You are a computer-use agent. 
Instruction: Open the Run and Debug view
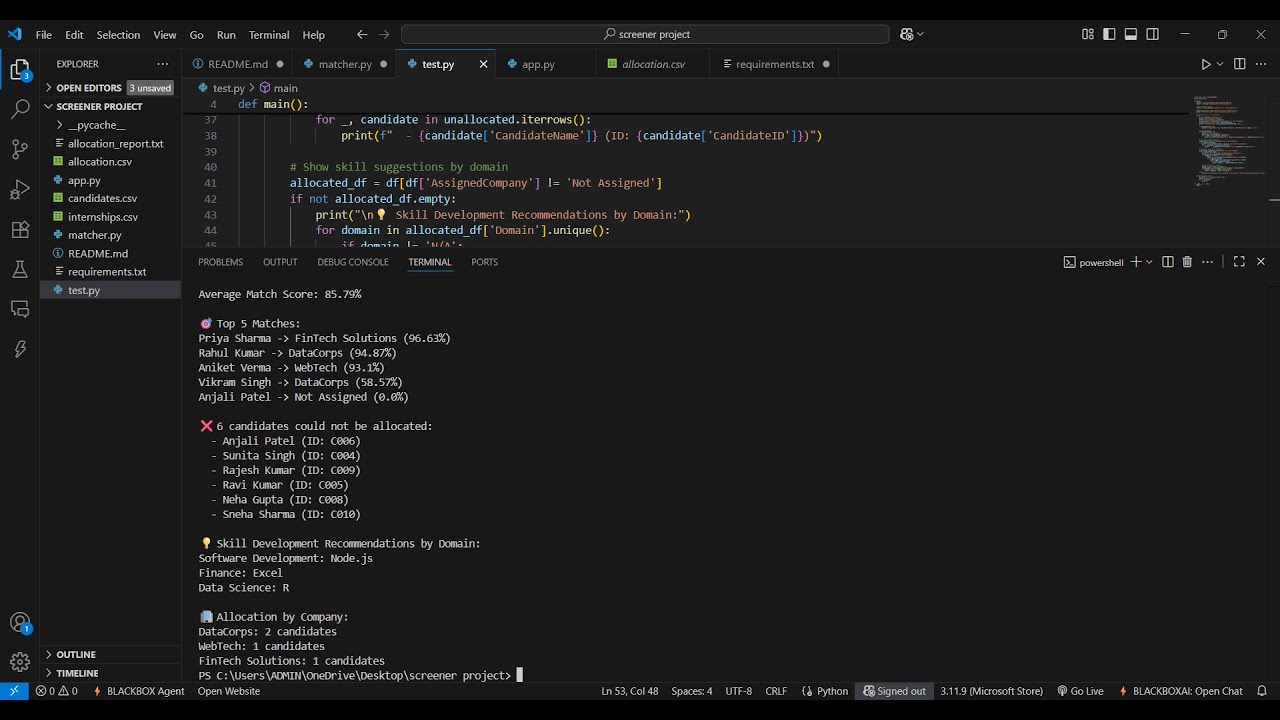pyautogui.click(x=20, y=189)
